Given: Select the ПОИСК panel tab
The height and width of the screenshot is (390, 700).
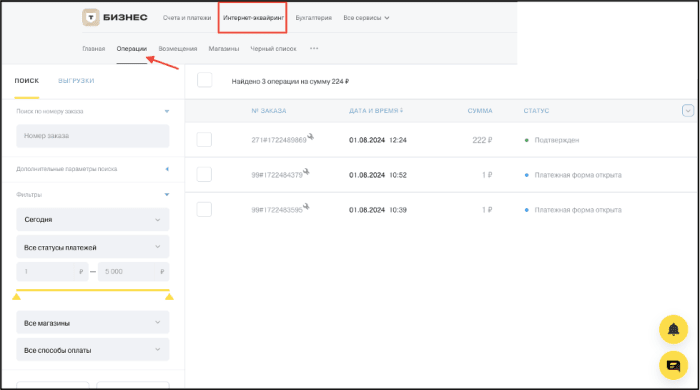Looking at the screenshot, I should pos(27,81).
